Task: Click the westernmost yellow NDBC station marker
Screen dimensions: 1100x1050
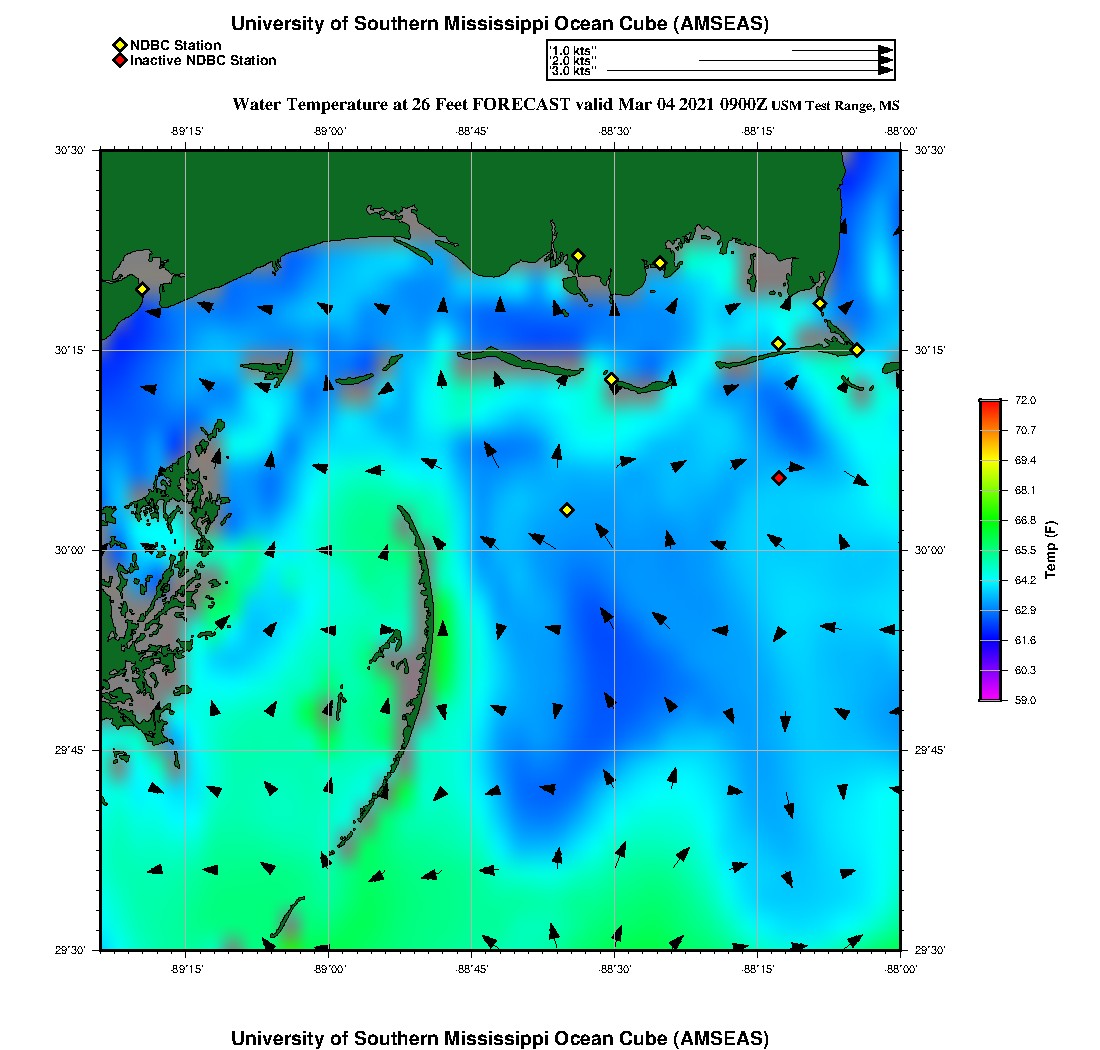Action: pyautogui.click(x=142, y=289)
